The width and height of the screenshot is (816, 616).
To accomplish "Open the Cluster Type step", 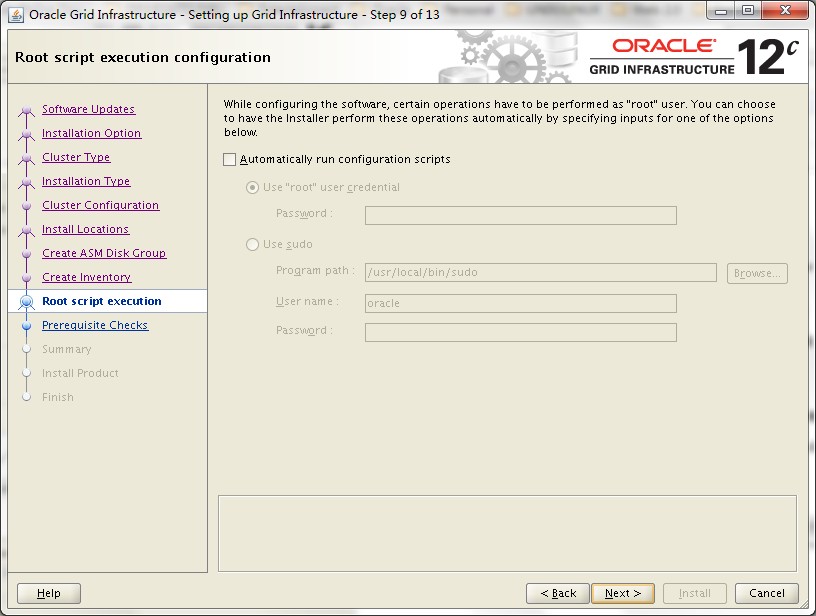I will tap(76, 157).
